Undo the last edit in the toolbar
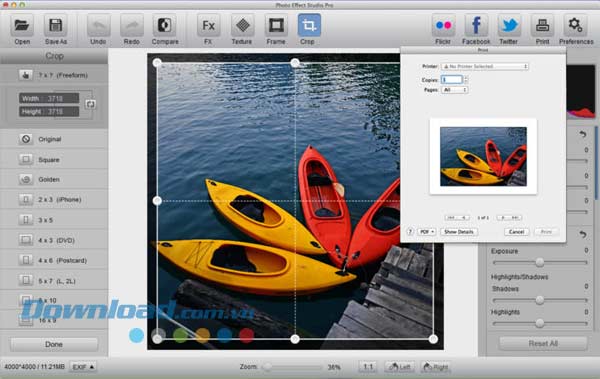The image size is (600, 379). click(98, 26)
